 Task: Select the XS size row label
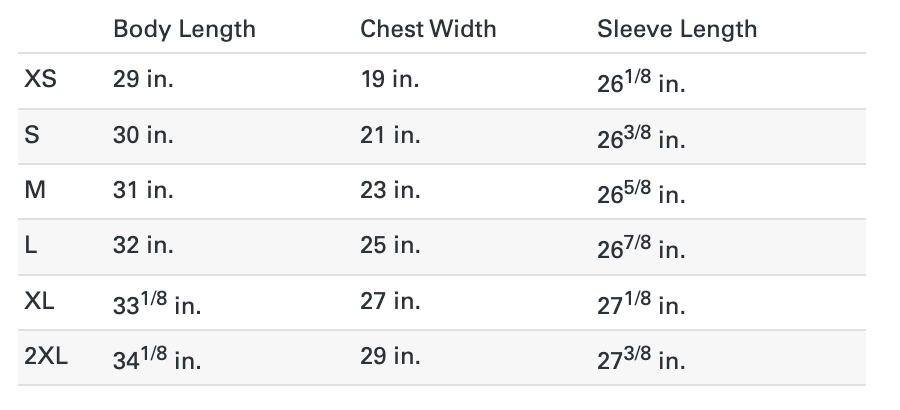[x=40, y=81]
